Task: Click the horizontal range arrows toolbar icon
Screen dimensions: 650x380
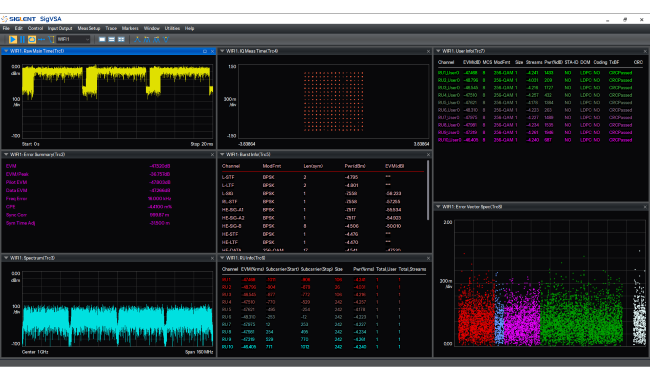Action: (41, 39)
